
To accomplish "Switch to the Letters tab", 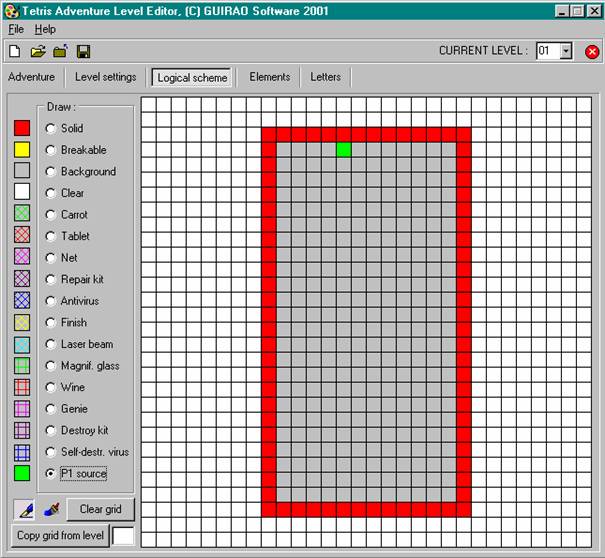I will tap(326, 77).
